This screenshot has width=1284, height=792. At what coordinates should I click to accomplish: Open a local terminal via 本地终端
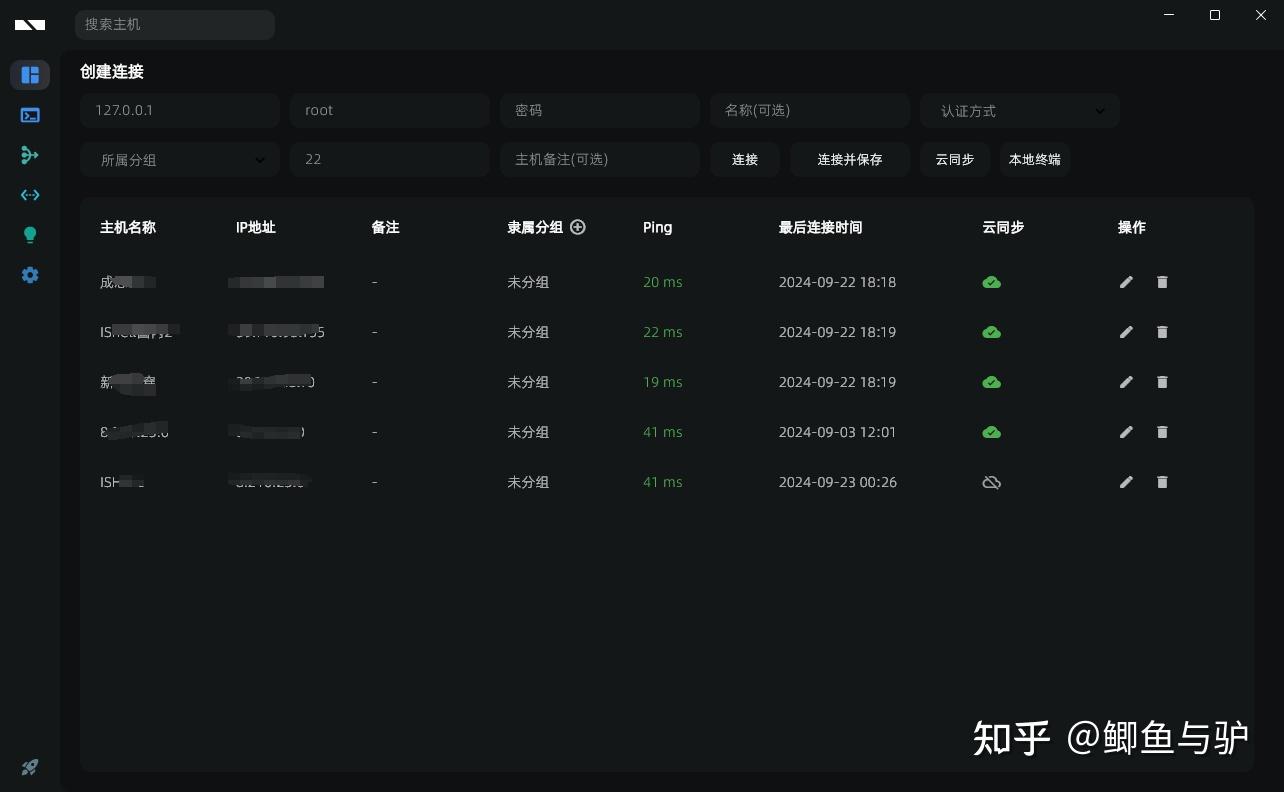click(1035, 159)
